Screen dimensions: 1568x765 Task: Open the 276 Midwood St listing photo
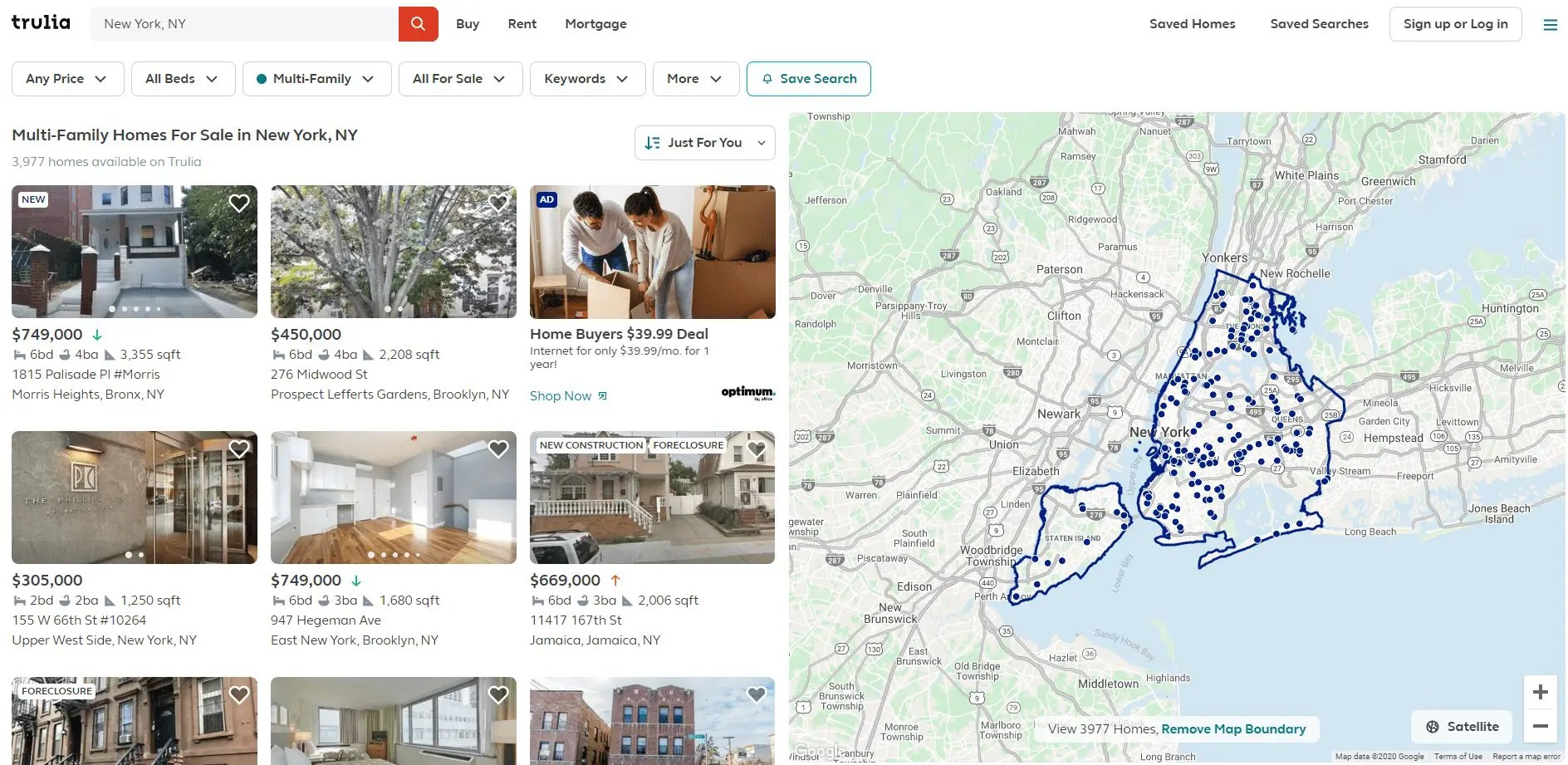pos(394,252)
